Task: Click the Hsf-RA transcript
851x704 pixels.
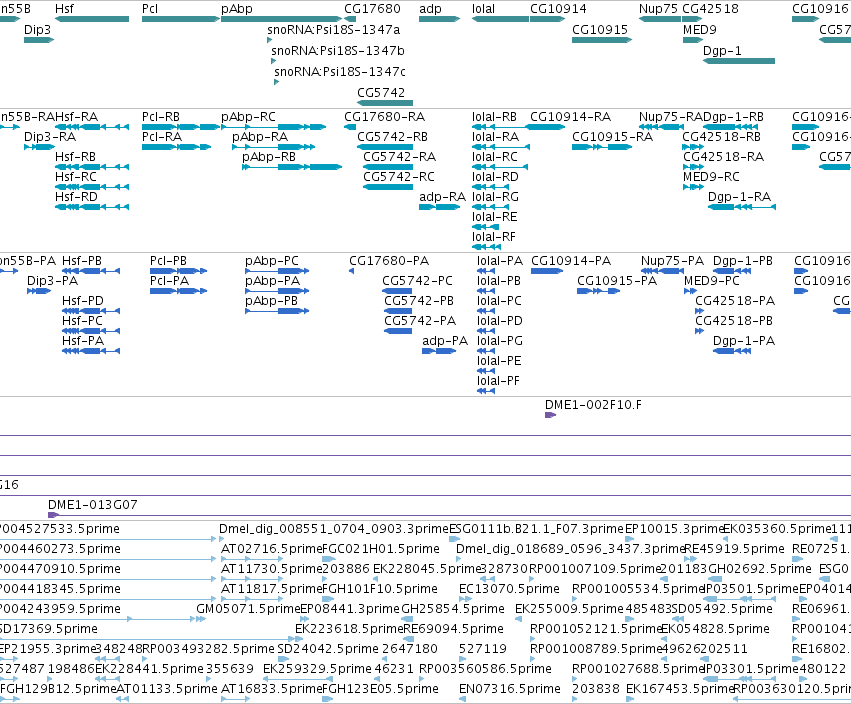Action: tap(92, 127)
